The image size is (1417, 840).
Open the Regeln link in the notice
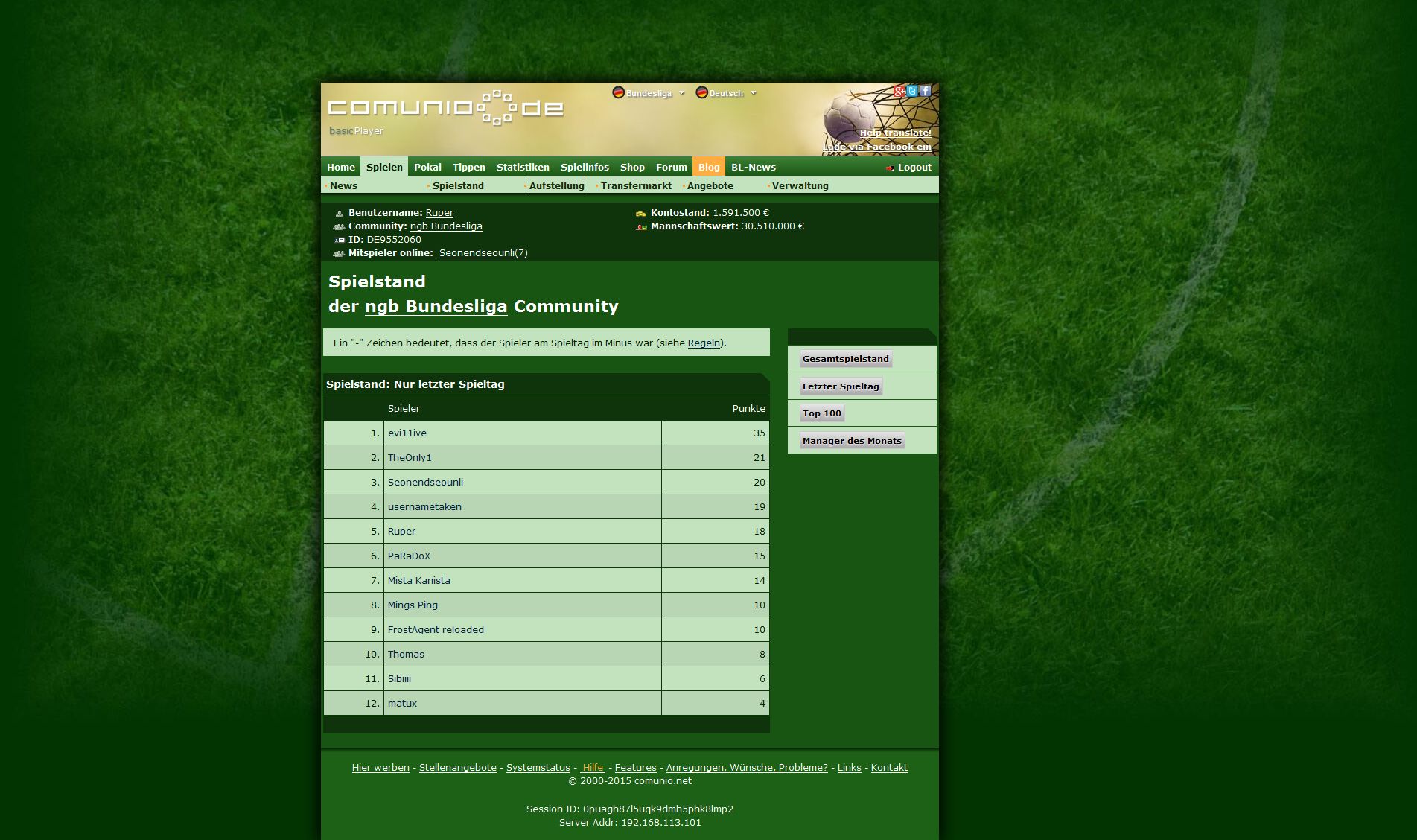[704, 343]
